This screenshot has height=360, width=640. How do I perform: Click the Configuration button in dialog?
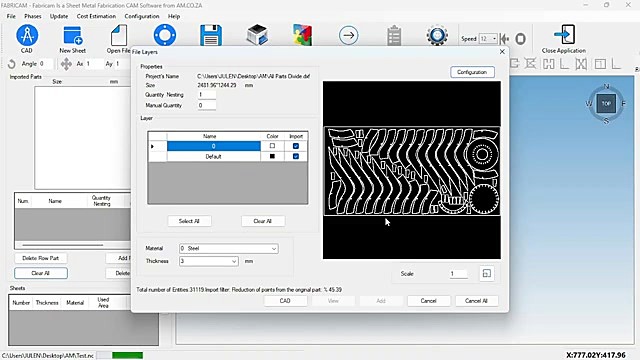click(472, 72)
